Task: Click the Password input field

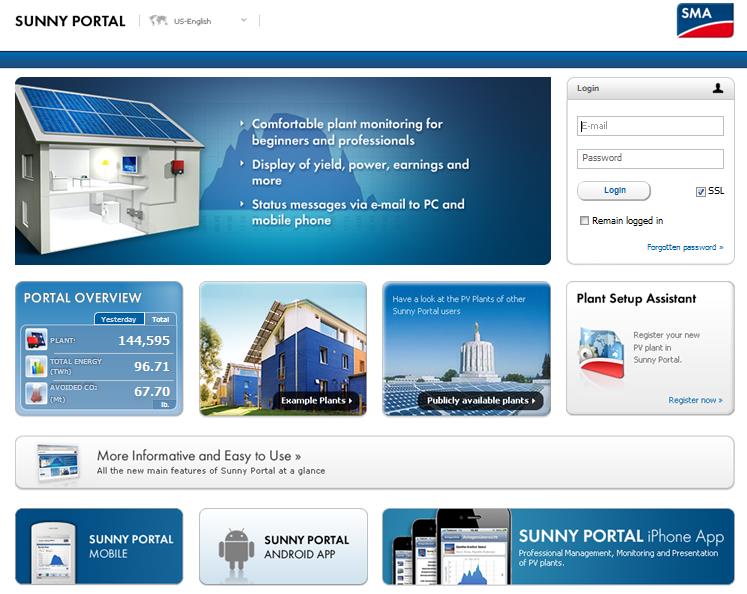Action: click(650, 159)
